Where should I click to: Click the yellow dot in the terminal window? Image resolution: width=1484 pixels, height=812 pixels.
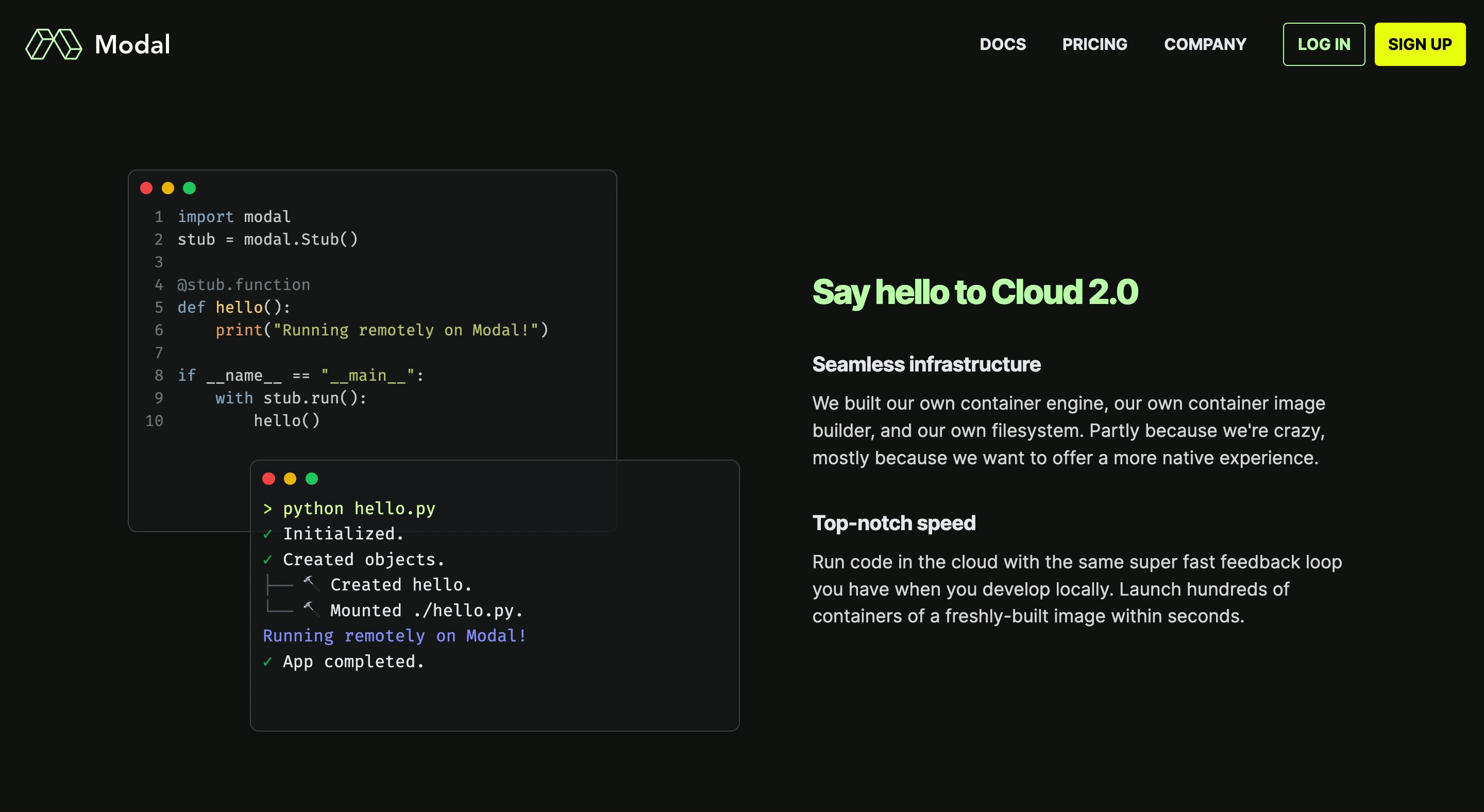[x=290, y=479]
